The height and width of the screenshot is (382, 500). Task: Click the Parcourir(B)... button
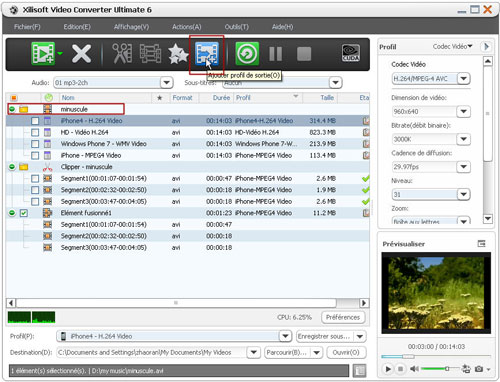pyautogui.click(x=287, y=352)
